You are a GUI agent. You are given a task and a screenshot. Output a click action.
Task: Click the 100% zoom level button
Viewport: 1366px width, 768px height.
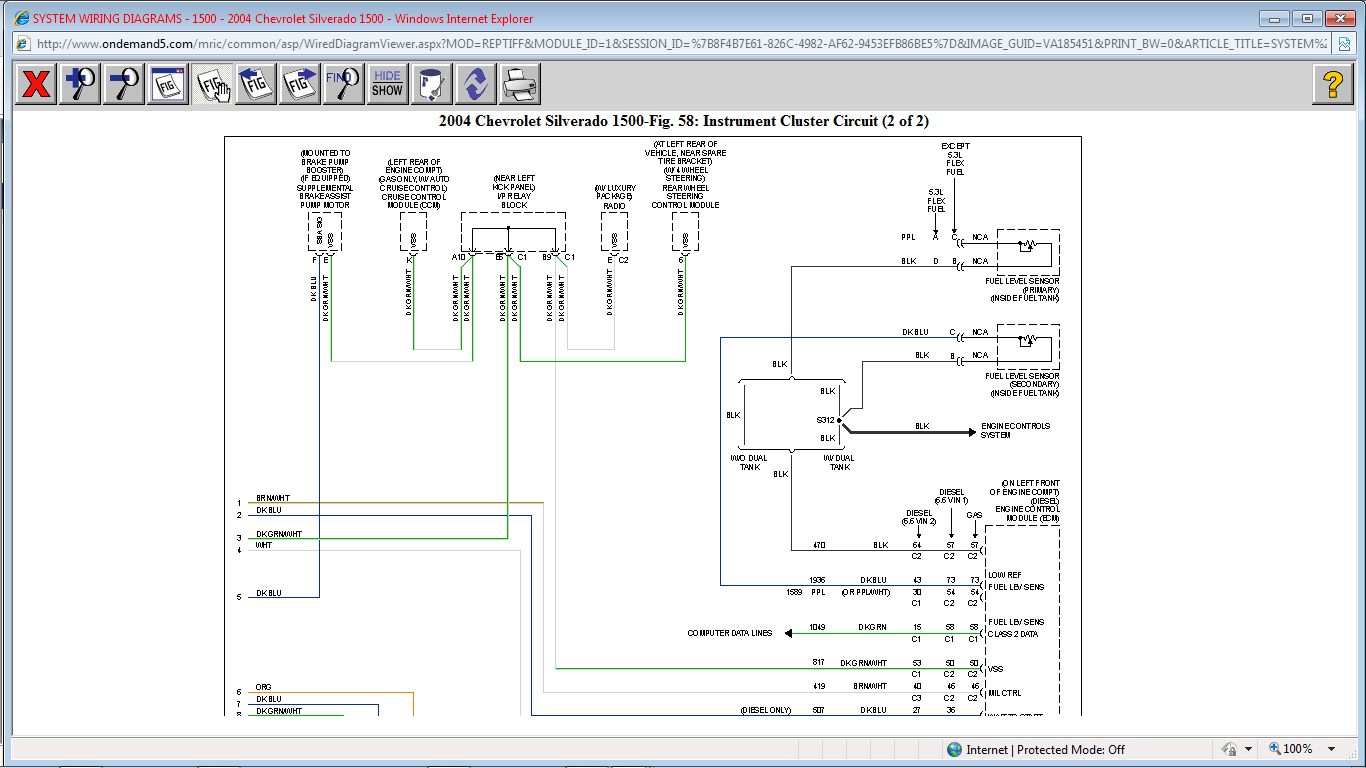tap(1290, 749)
